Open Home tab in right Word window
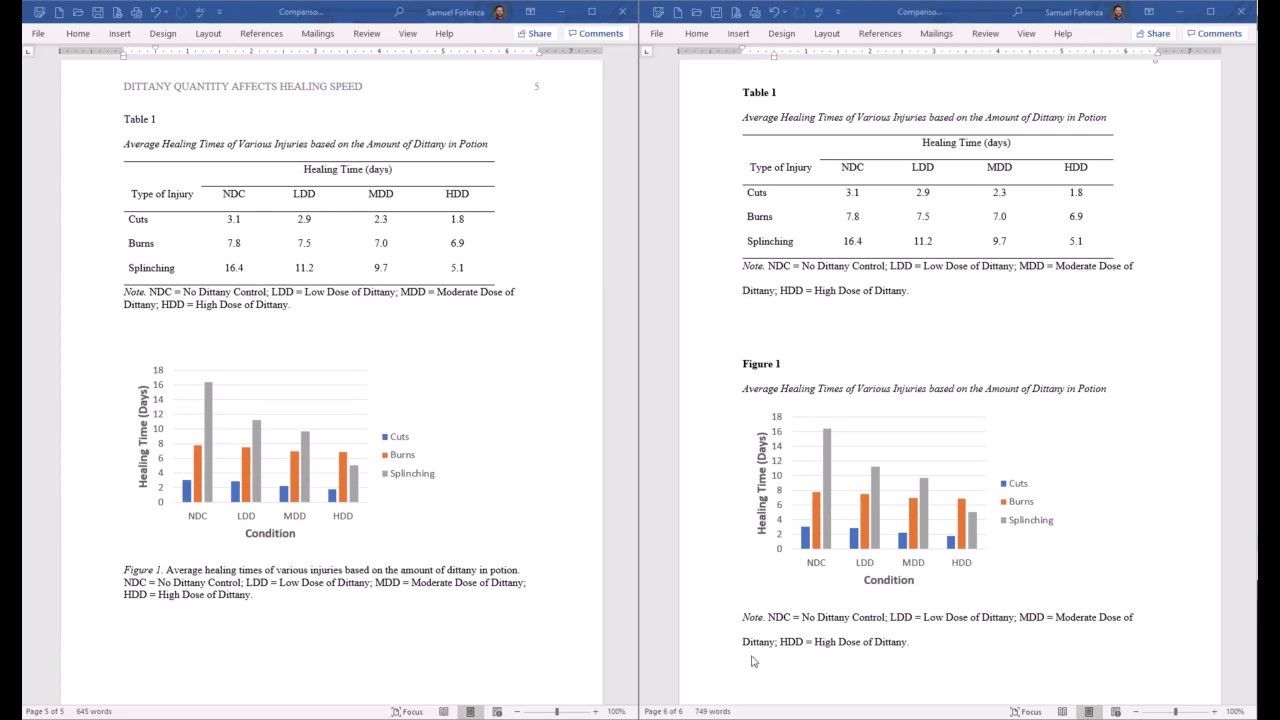The image size is (1280, 720). [x=697, y=33]
